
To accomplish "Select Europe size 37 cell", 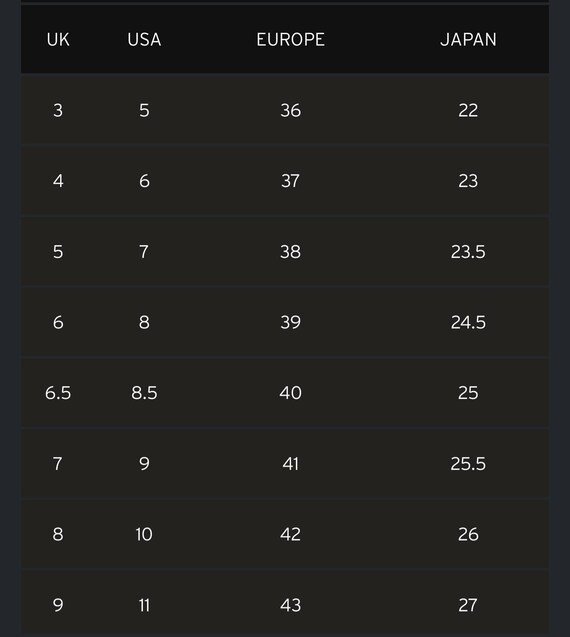I will coord(290,181).
